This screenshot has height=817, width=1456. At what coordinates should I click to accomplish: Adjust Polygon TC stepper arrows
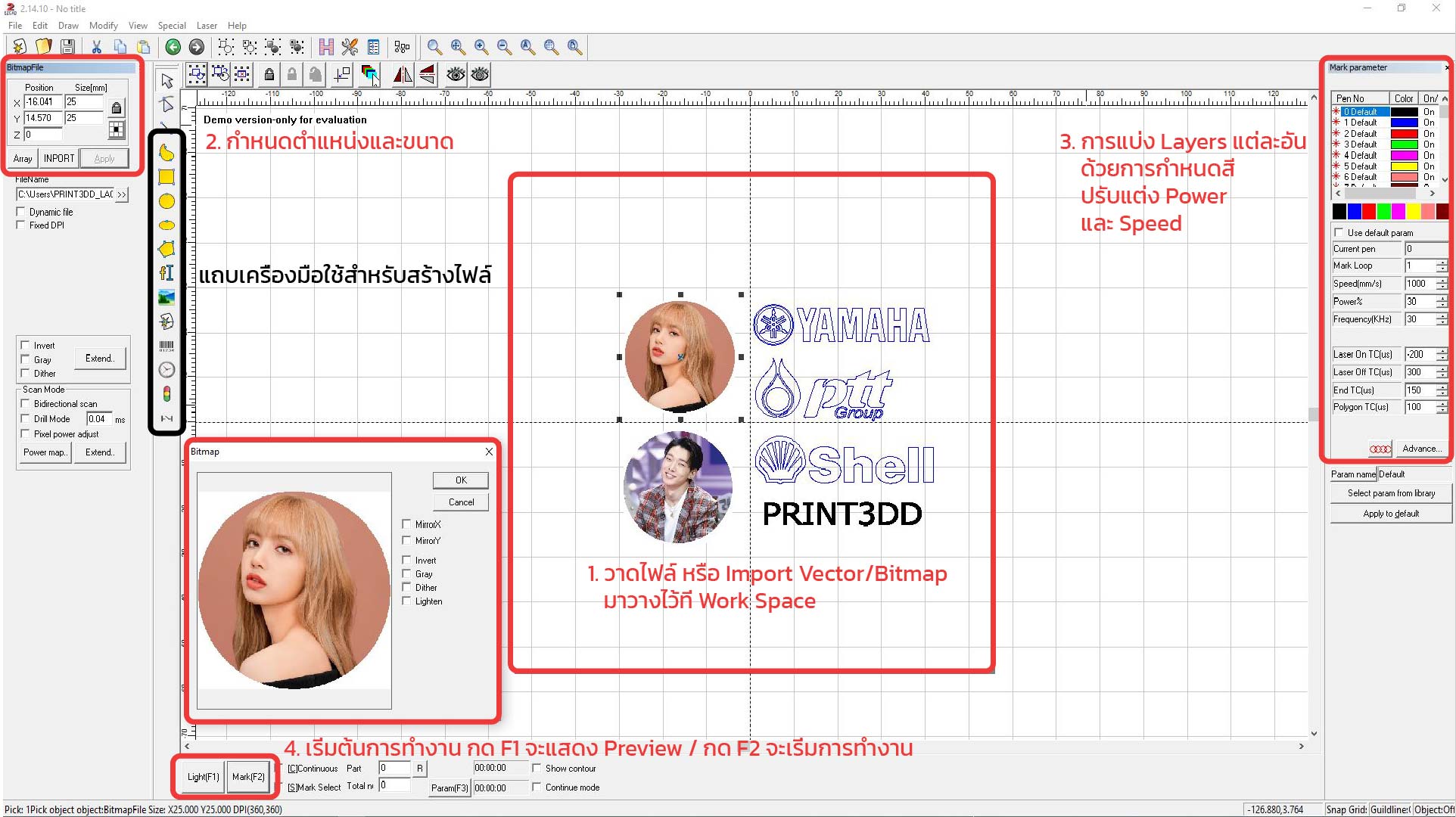1442,407
